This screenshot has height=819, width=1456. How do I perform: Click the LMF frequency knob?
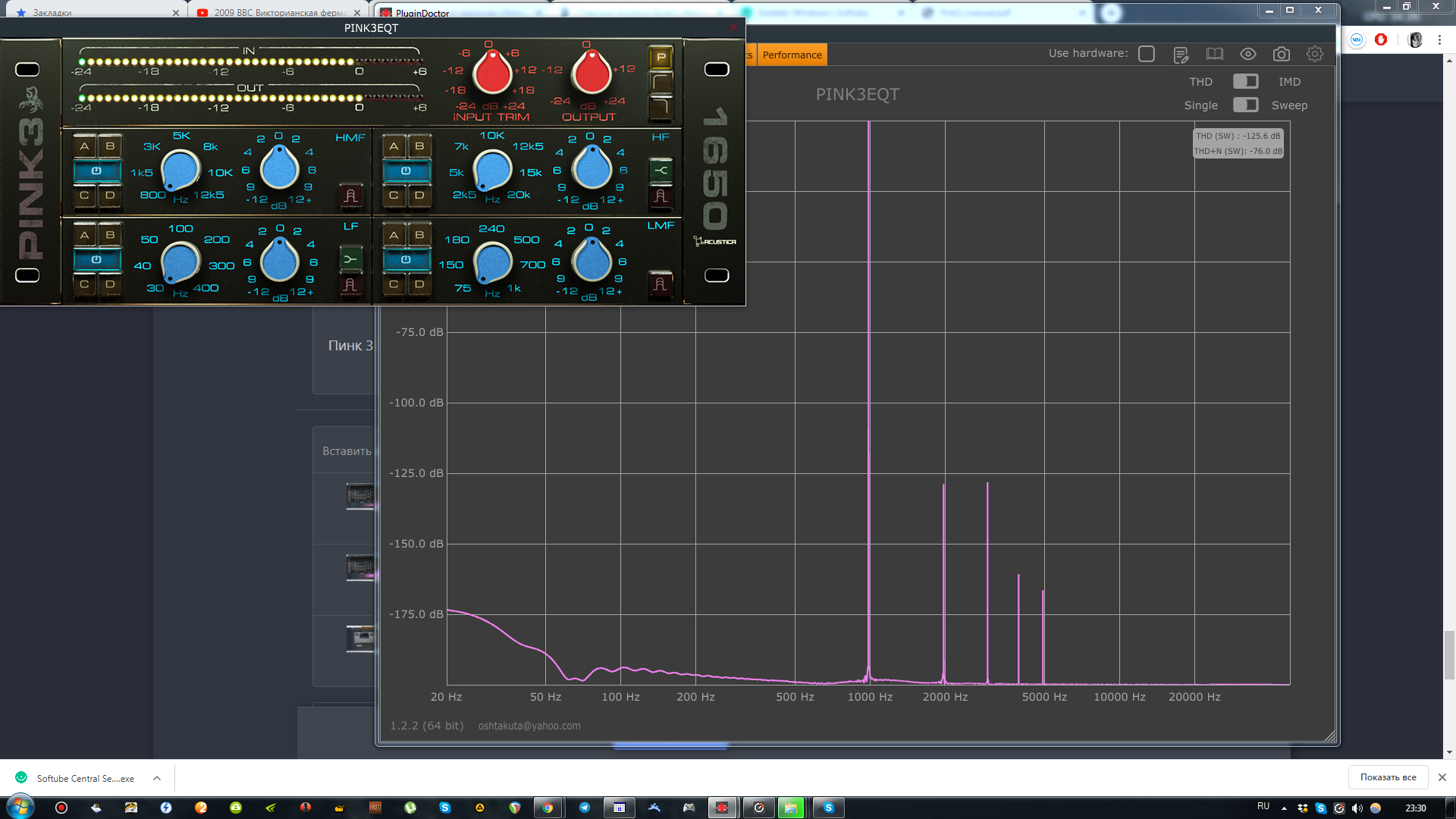pyautogui.click(x=493, y=262)
